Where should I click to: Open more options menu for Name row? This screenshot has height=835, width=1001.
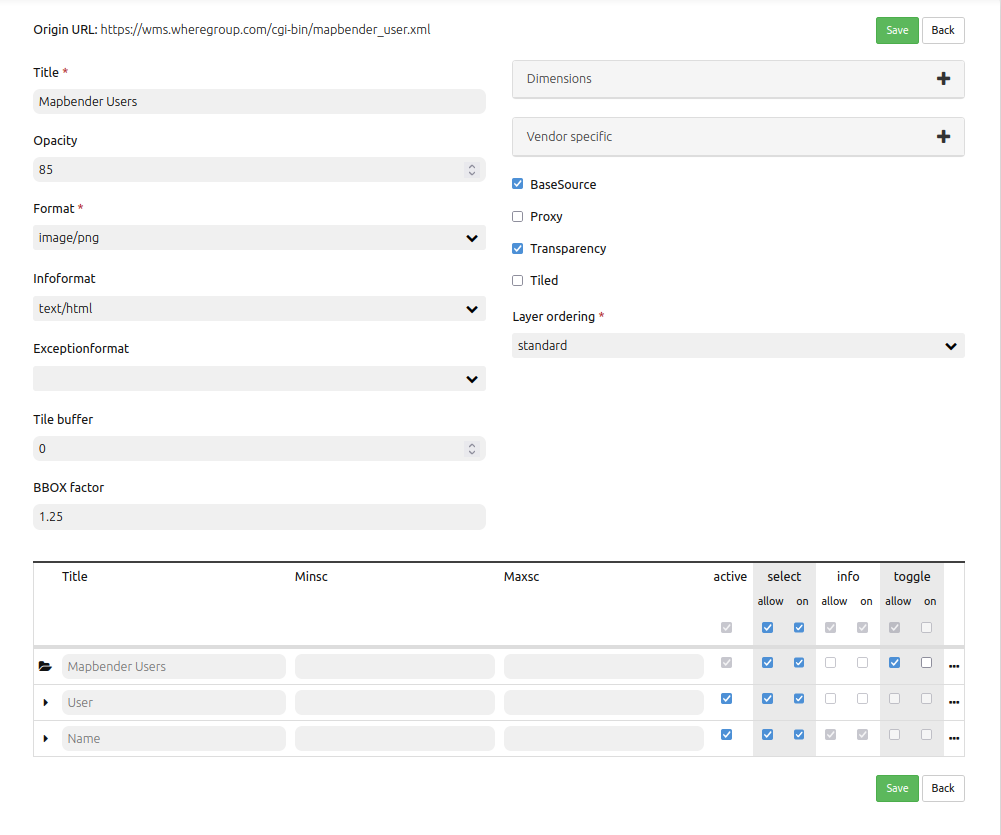pos(953,738)
